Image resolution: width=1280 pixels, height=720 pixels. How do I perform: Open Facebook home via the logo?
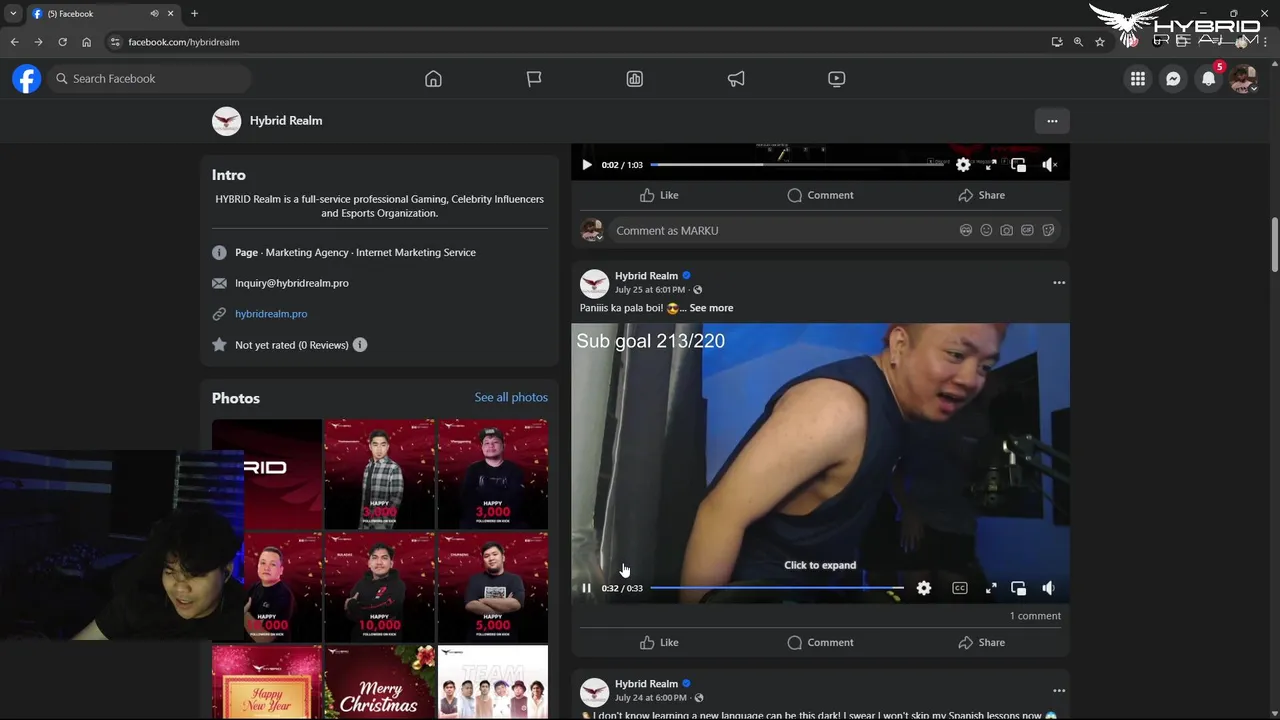tap(27, 79)
